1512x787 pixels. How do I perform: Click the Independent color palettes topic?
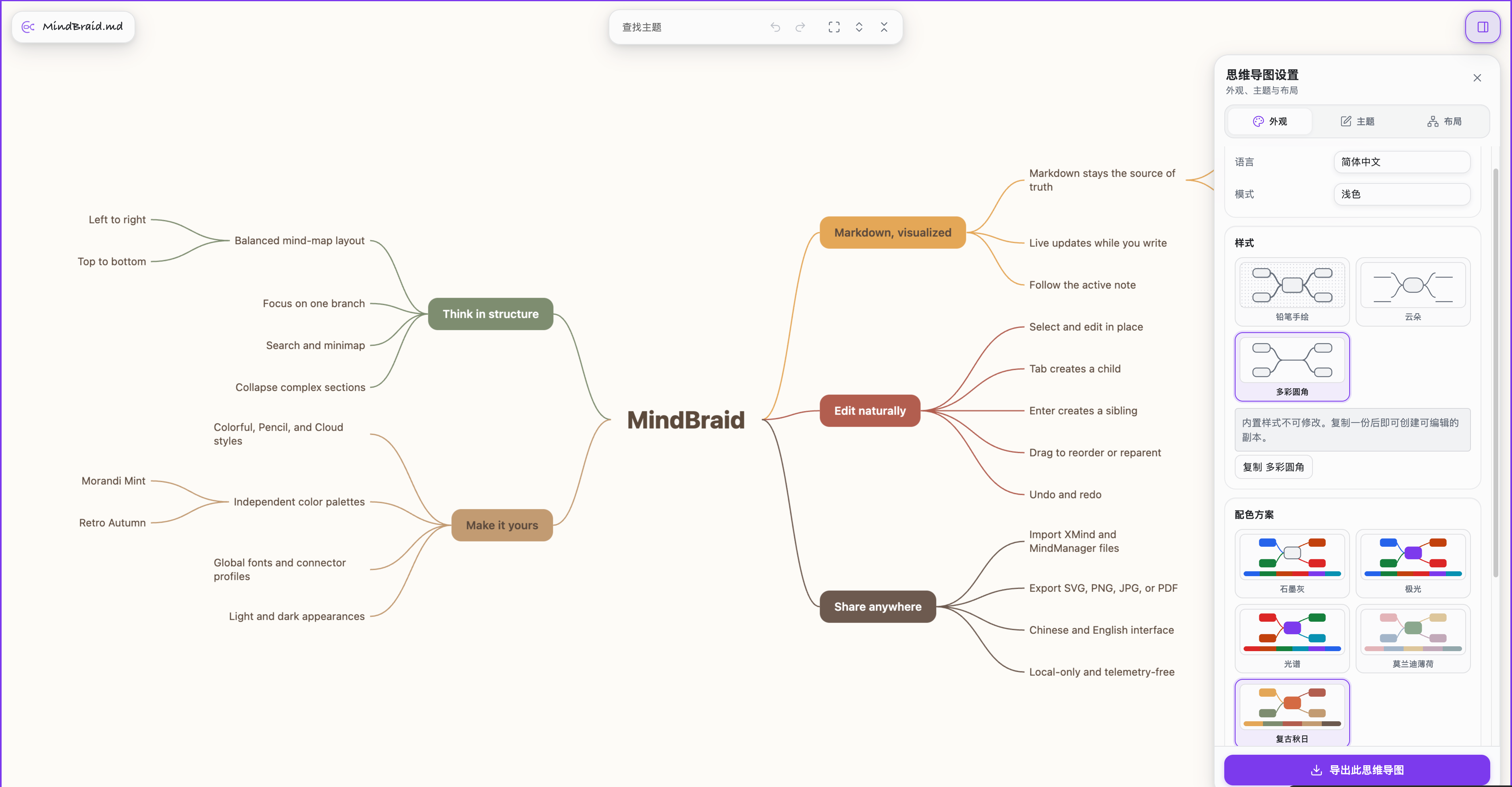pyautogui.click(x=299, y=502)
